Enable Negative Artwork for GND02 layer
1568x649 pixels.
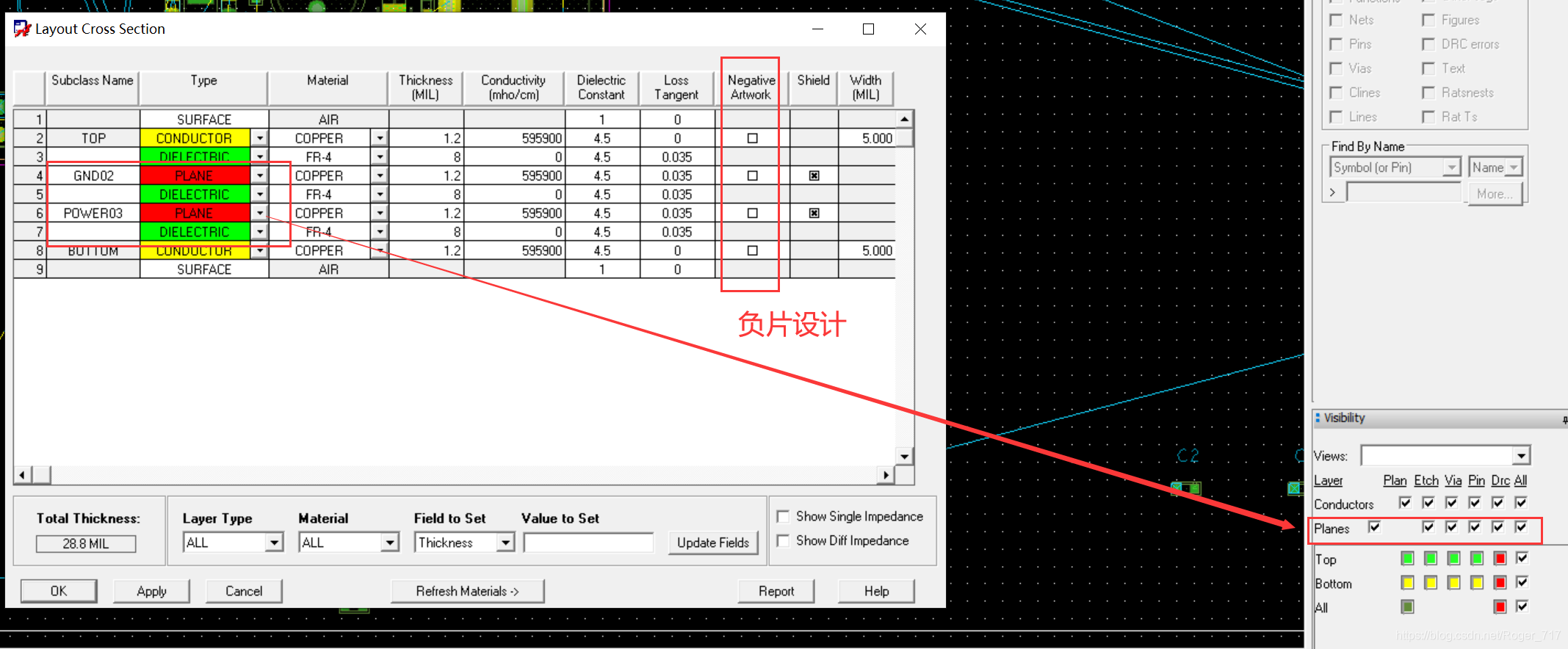(752, 175)
